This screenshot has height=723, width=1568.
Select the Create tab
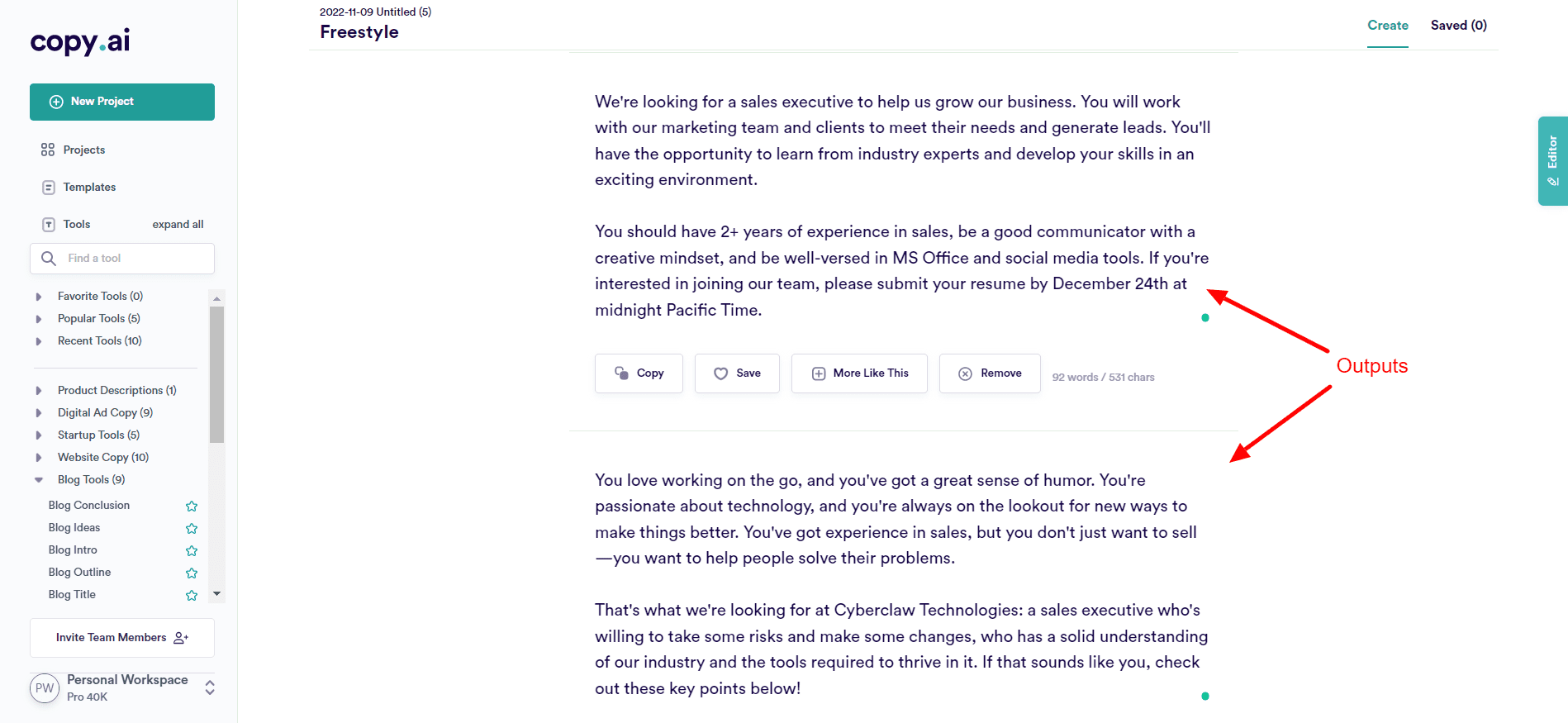1387,26
